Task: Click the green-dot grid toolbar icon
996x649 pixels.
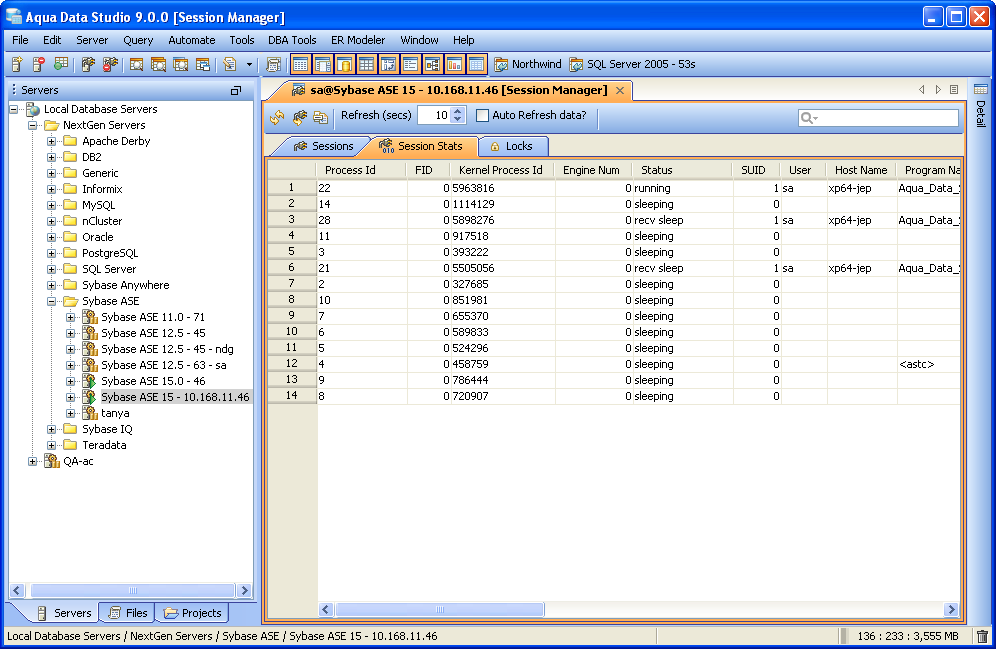Action: click(60, 64)
